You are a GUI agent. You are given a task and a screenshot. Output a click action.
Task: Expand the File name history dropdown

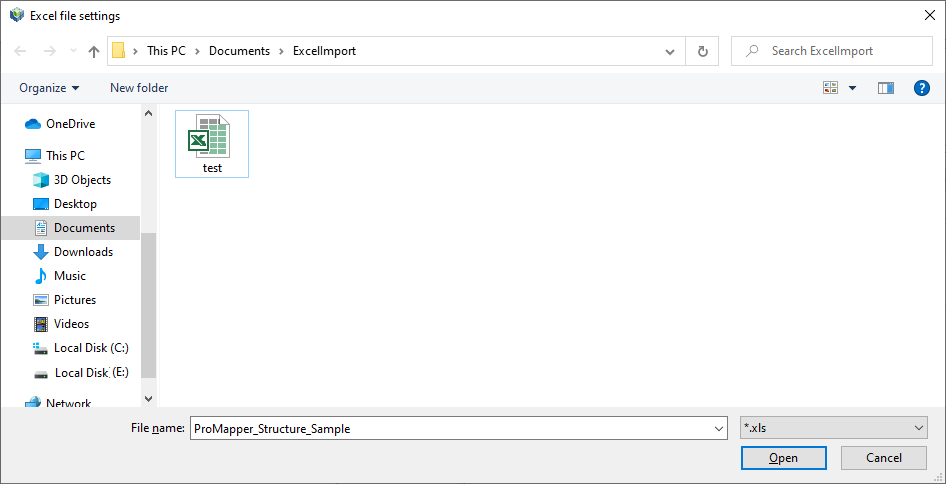[x=719, y=428]
